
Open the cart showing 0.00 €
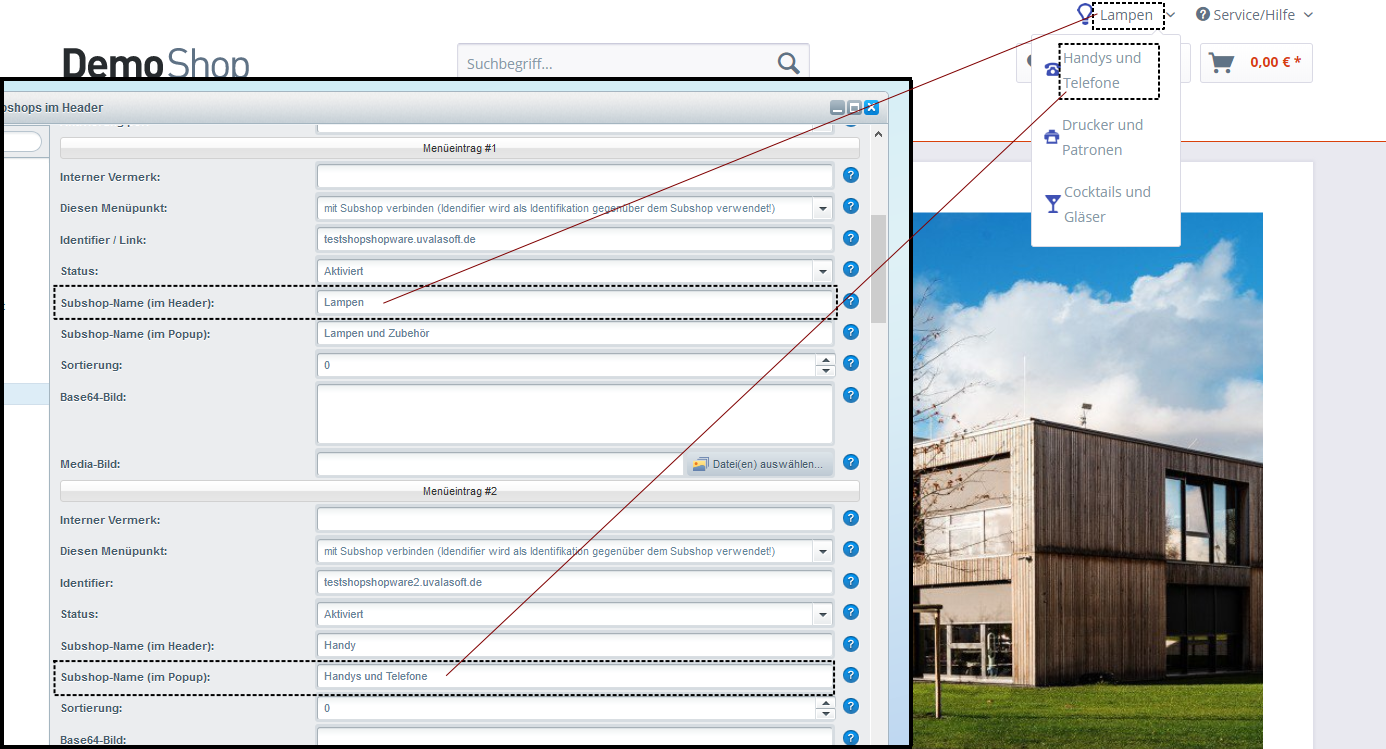pos(1256,63)
